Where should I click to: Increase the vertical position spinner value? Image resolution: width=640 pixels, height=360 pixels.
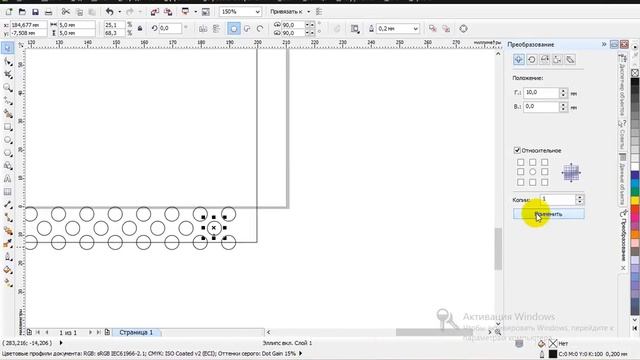[563, 104]
